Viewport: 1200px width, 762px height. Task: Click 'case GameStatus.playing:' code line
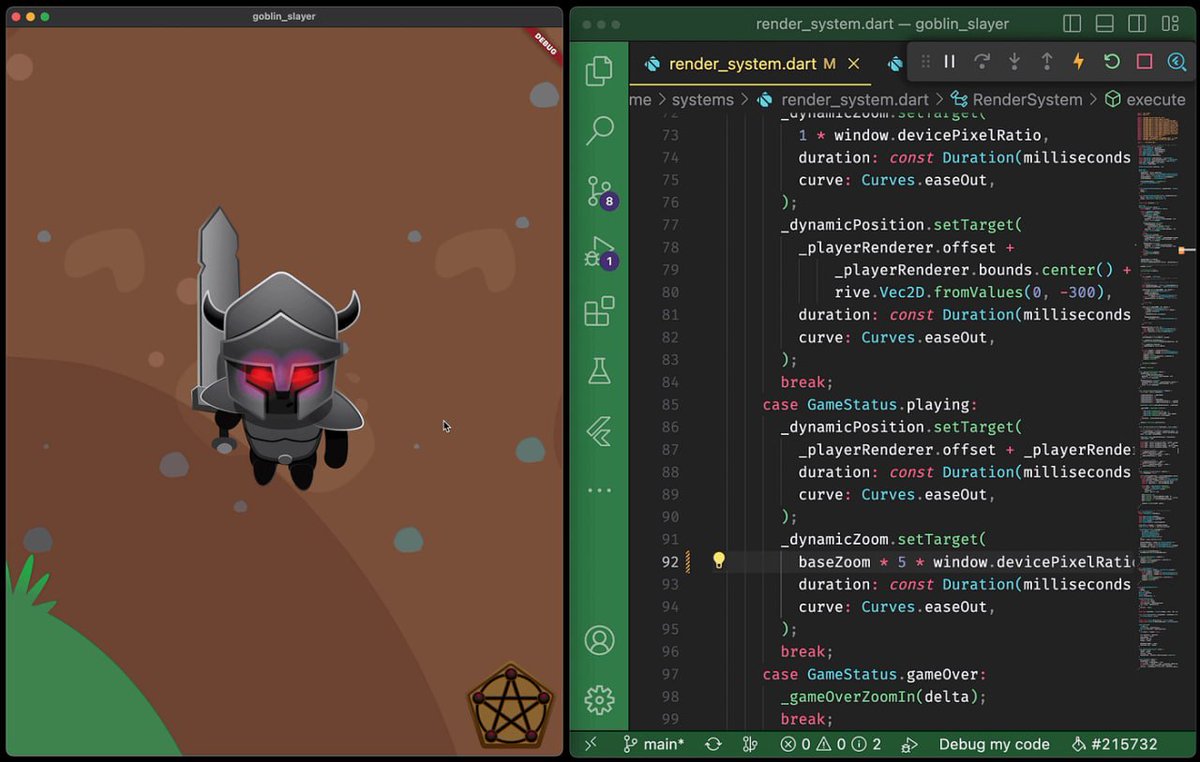pyautogui.click(x=869, y=405)
